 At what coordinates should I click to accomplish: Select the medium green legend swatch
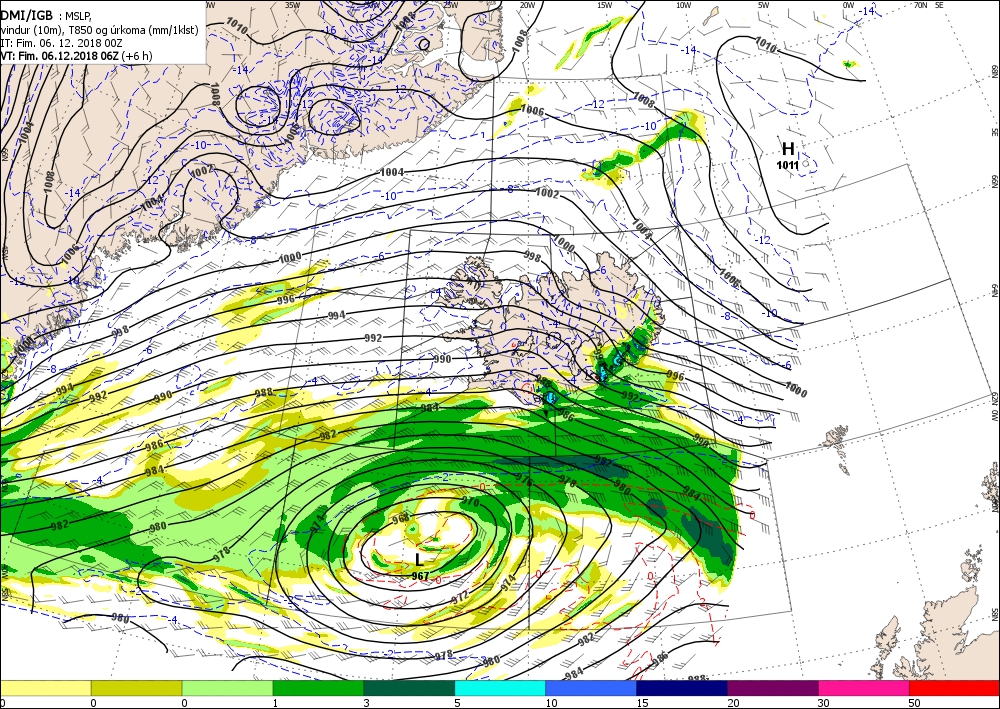click(x=318, y=688)
